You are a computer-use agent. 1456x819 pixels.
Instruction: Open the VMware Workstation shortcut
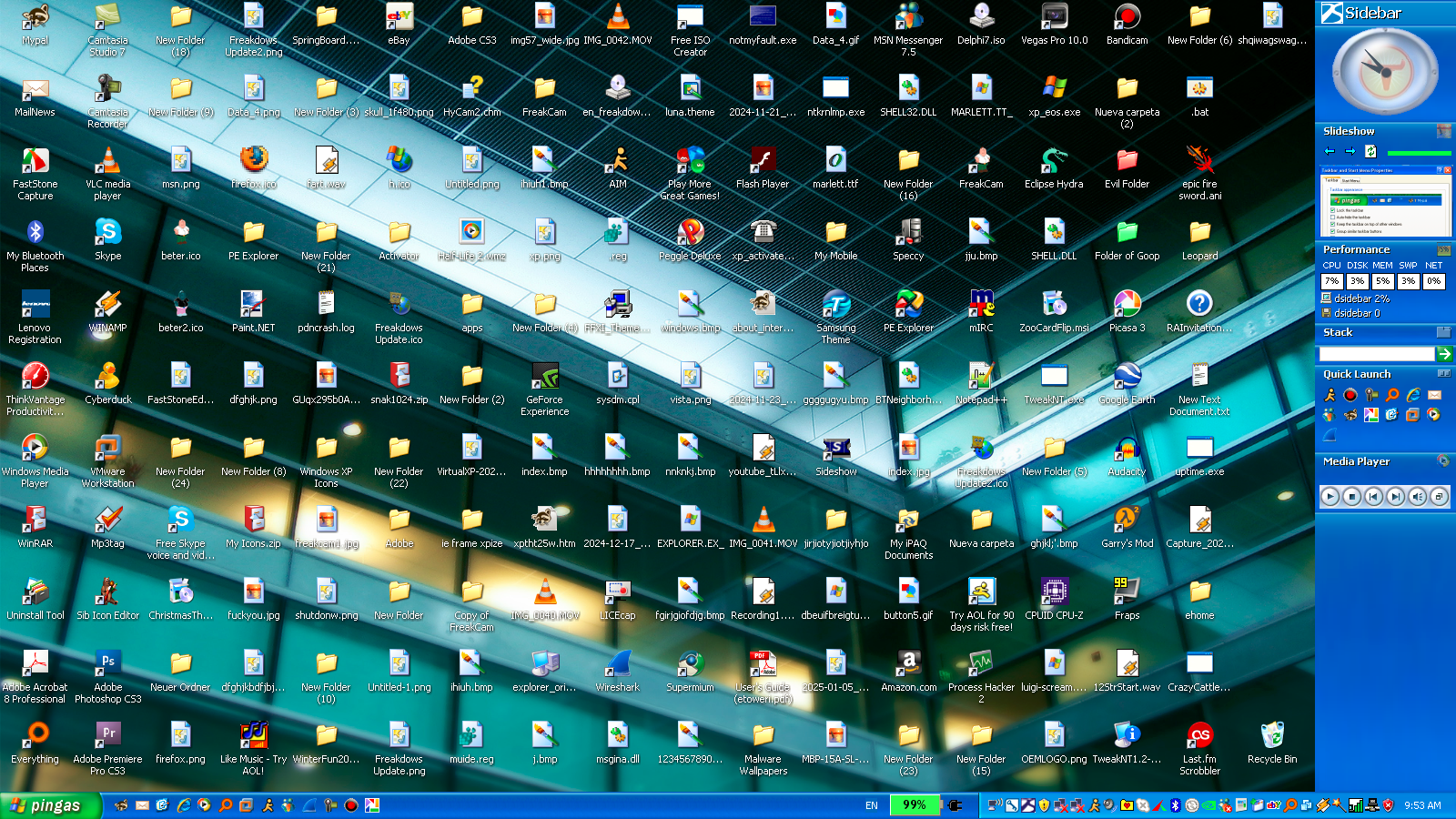click(x=107, y=460)
